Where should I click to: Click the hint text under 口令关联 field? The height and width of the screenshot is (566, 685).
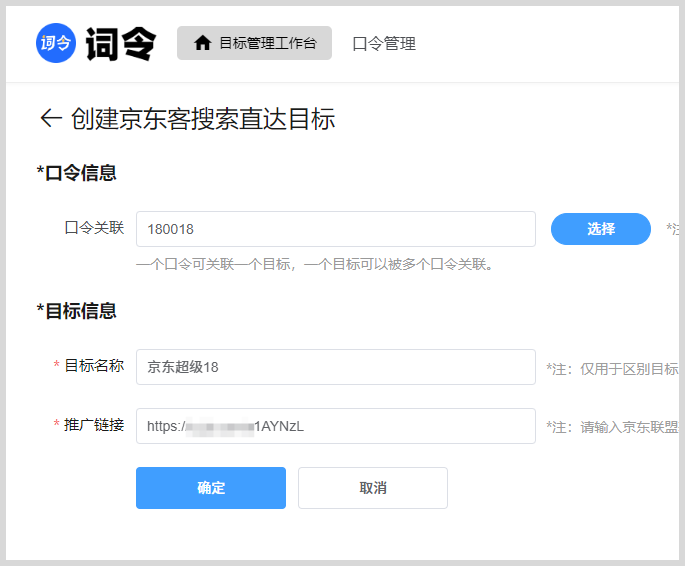pyautogui.click(x=315, y=264)
